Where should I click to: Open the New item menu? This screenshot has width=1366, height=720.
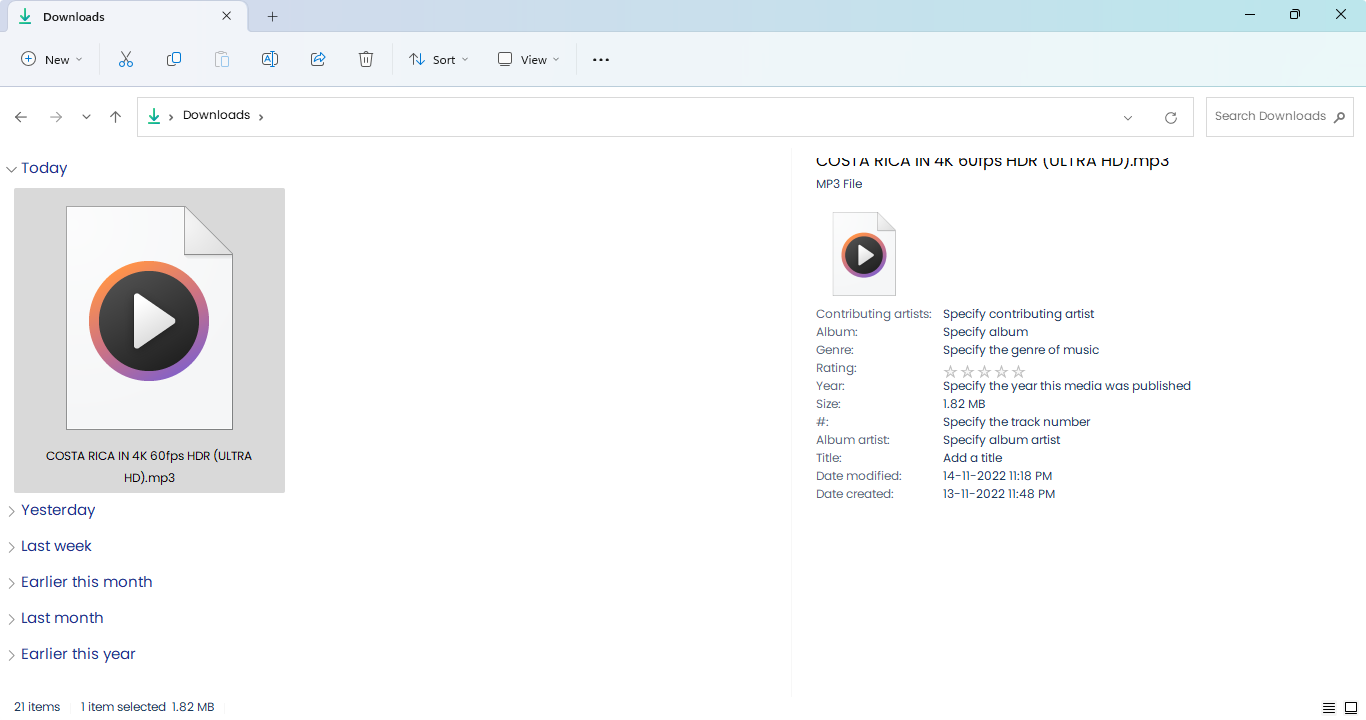pos(51,59)
